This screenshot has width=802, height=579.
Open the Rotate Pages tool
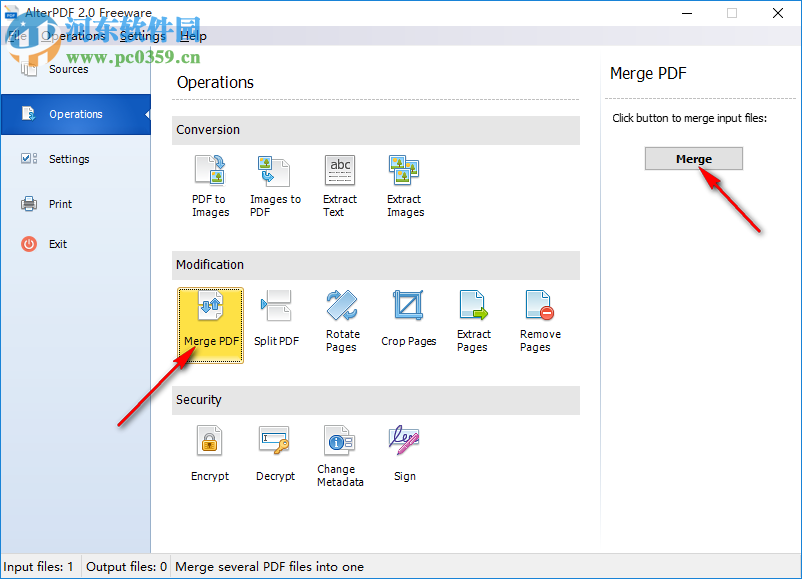tap(342, 321)
